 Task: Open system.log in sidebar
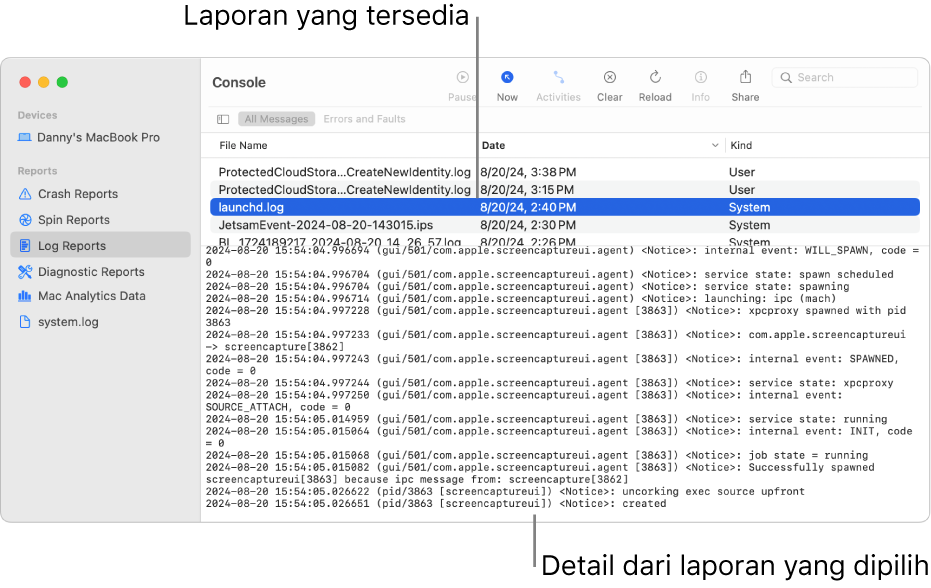click(68, 322)
